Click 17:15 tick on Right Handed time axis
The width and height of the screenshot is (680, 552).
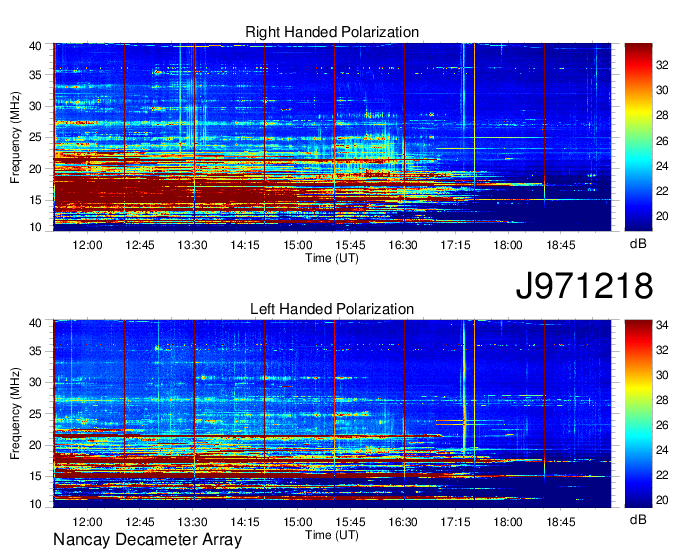click(x=455, y=245)
